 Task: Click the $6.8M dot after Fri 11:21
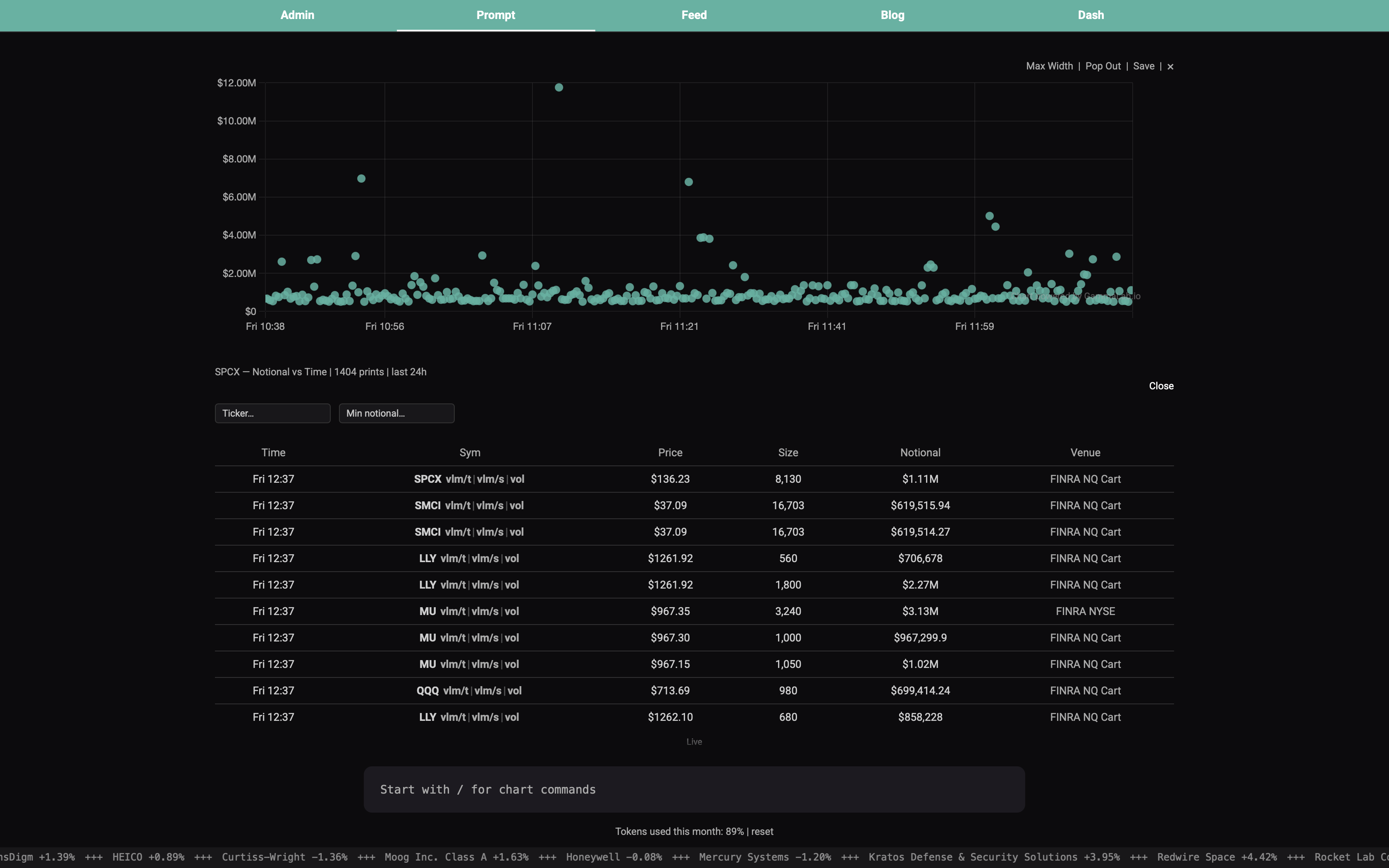click(x=689, y=182)
